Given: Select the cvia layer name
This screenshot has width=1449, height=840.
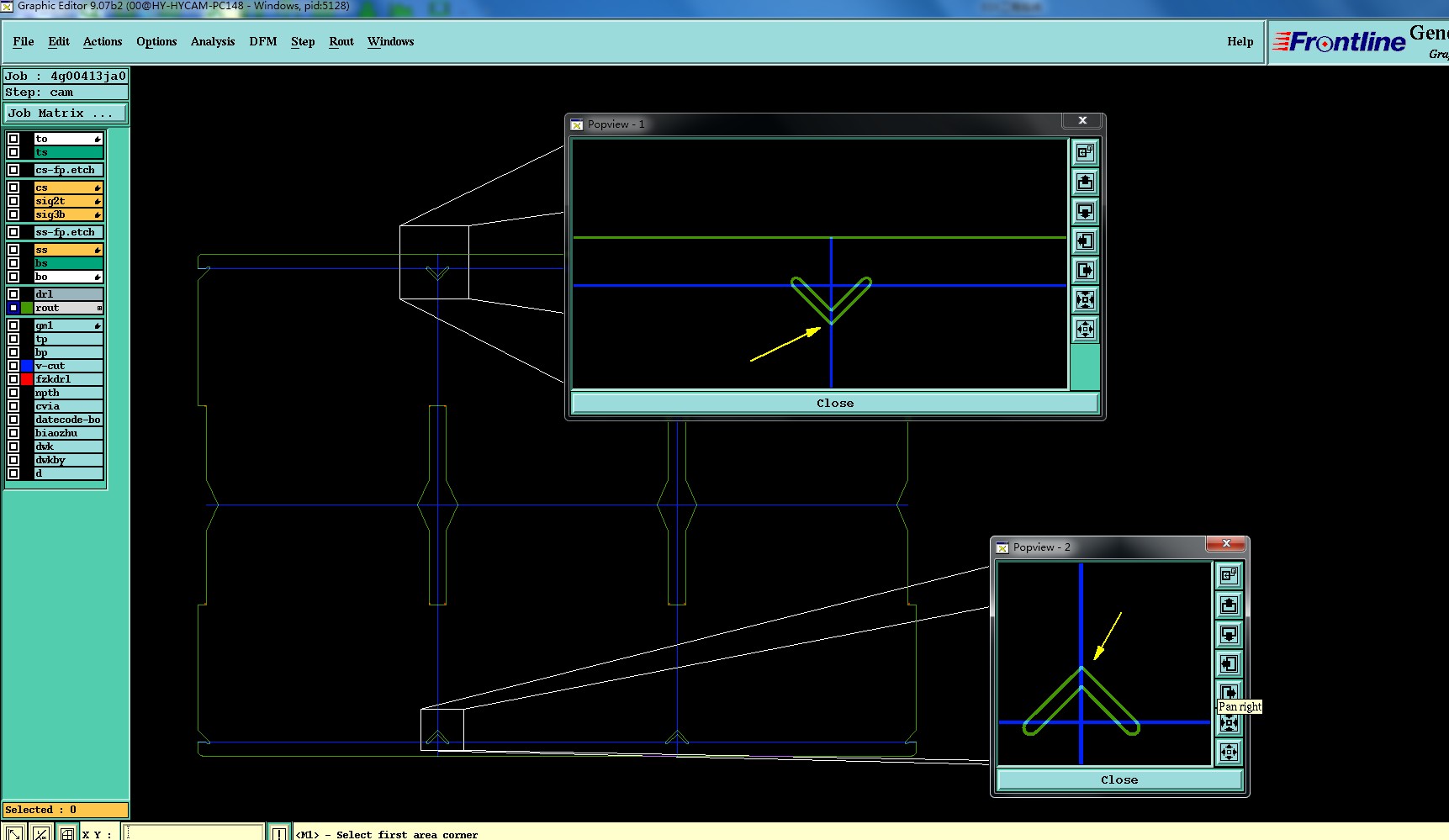Looking at the screenshot, I should [x=68, y=406].
